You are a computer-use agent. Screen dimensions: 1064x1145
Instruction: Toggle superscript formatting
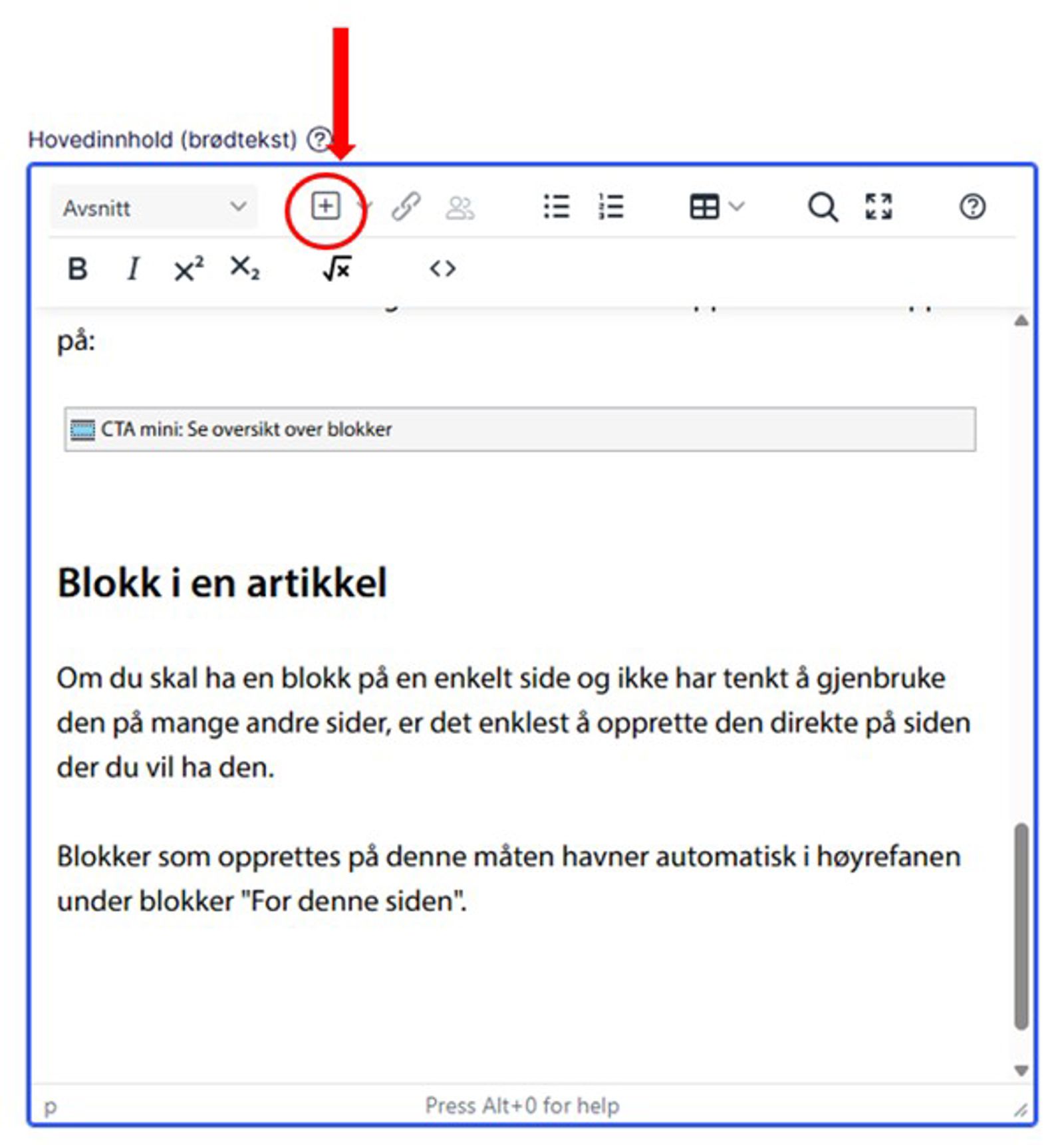pos(189,269)
